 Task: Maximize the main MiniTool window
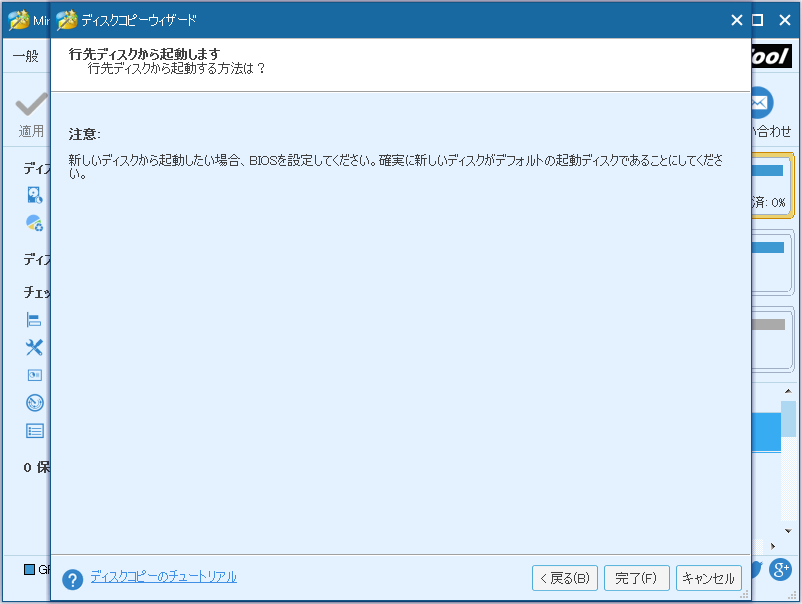(x=758, y=20)
